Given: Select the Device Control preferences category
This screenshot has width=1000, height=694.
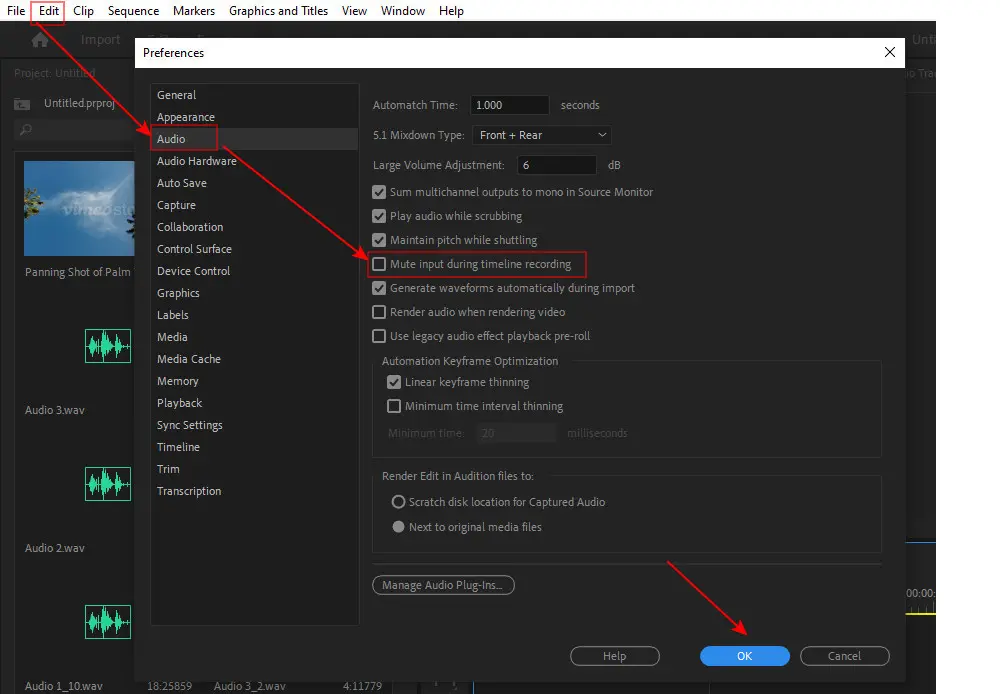Looking at the screenshot, I should point(254,271).
